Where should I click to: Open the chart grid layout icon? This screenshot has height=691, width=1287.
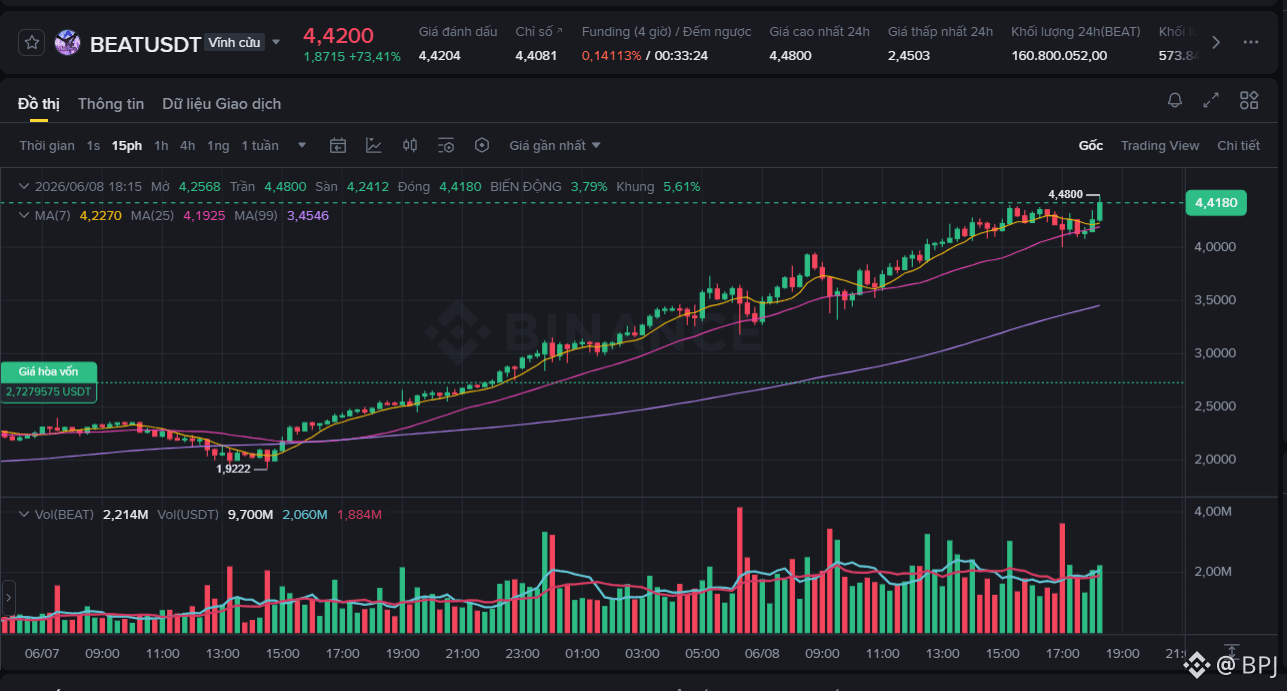[x=1249, y=100]
